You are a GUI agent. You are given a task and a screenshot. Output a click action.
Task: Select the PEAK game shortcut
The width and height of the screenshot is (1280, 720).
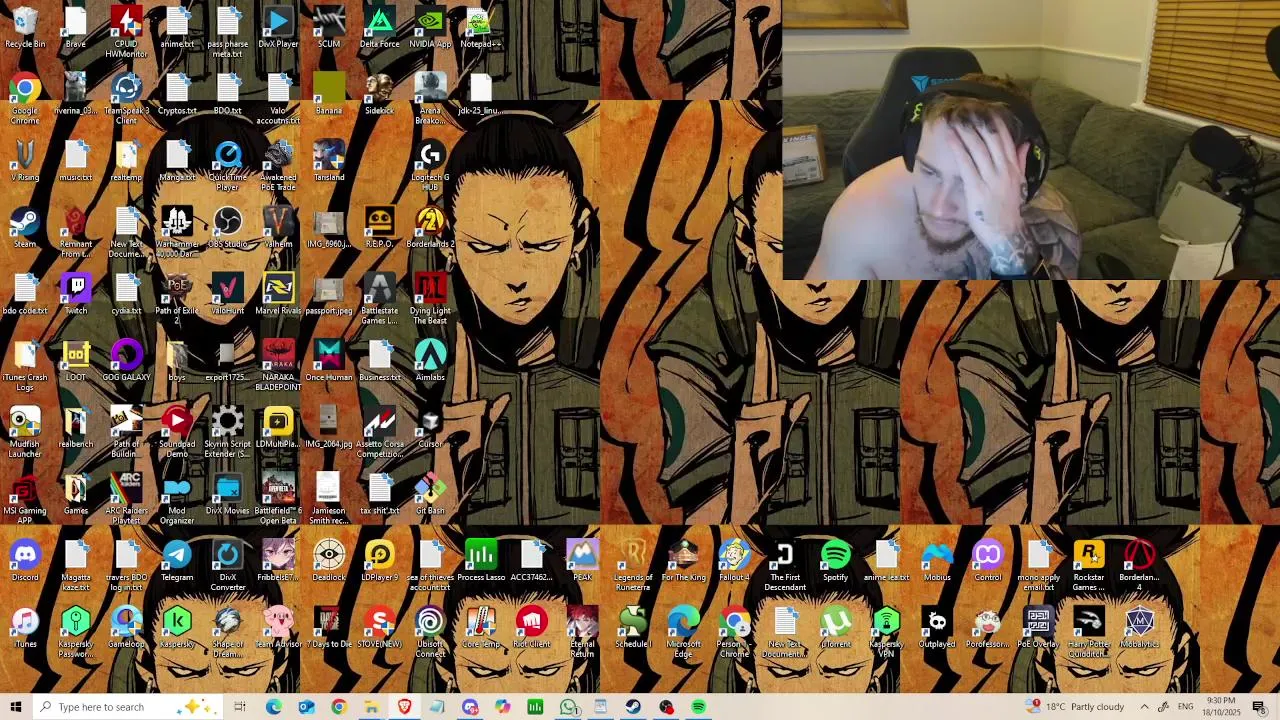tap(582, 561)
